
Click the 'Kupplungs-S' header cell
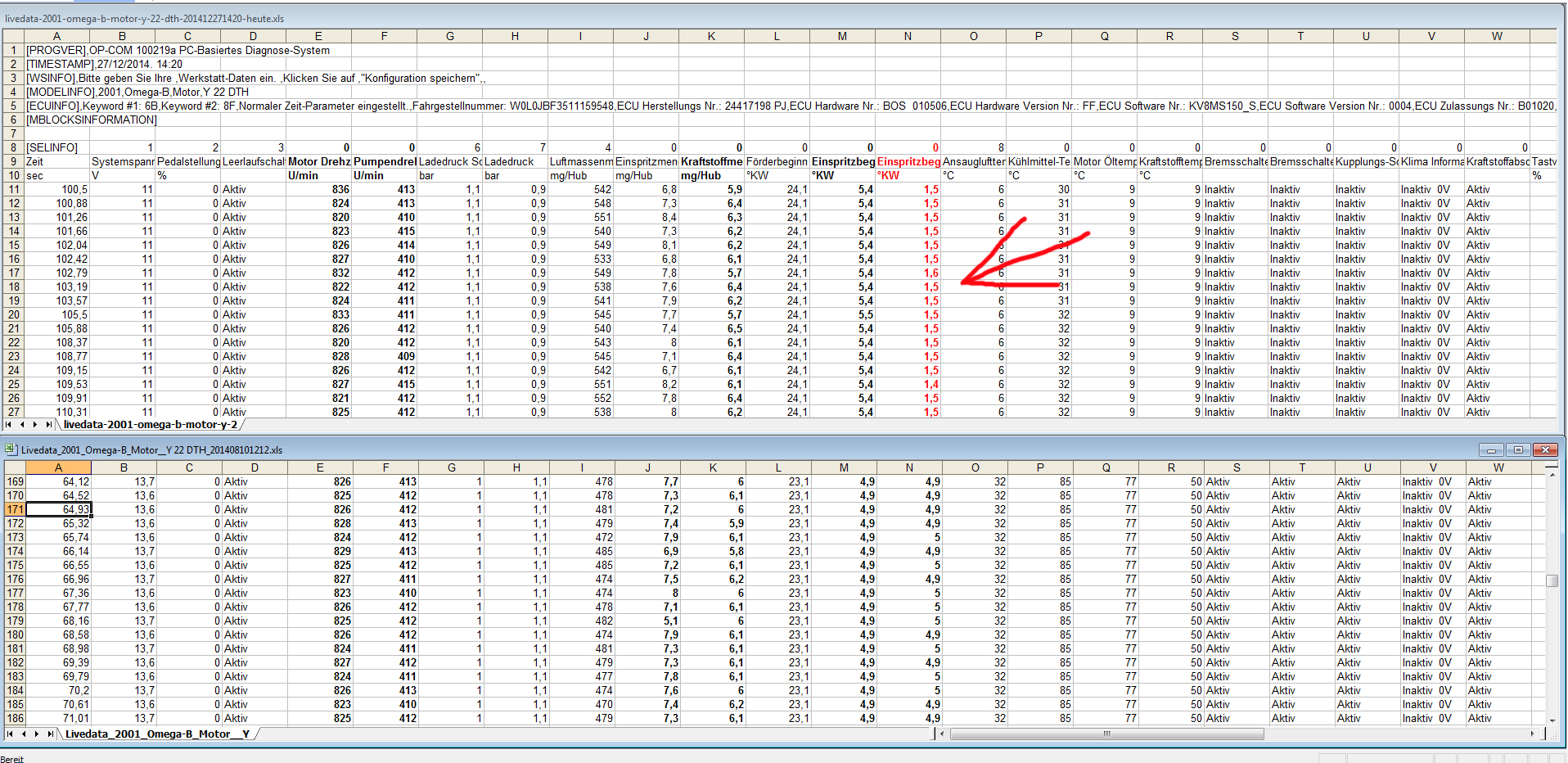[x=1367, y=161]
